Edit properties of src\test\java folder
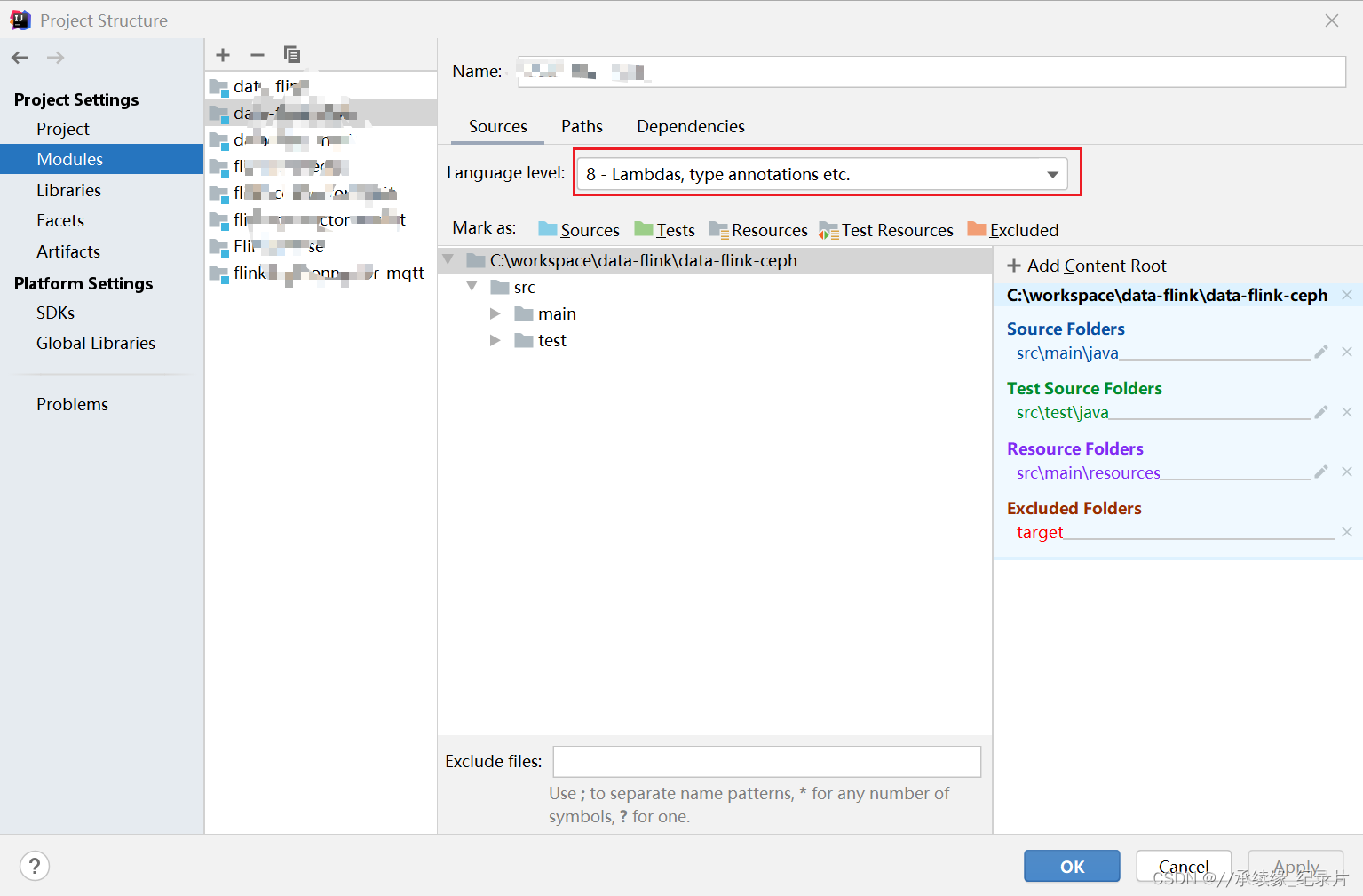 1321,412
